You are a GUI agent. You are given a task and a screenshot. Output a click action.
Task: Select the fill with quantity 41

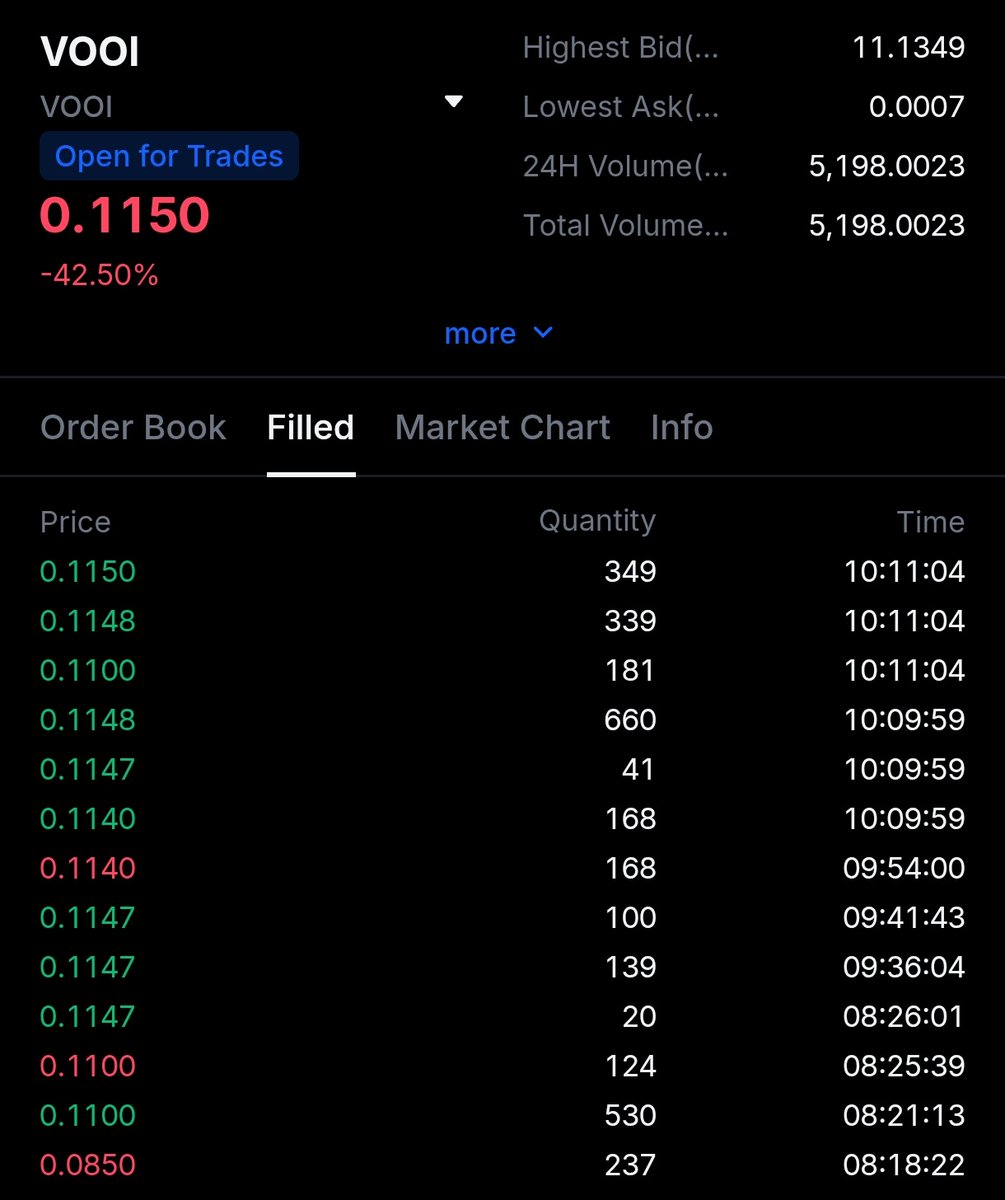pyautogui.click(x=502, y=769)
